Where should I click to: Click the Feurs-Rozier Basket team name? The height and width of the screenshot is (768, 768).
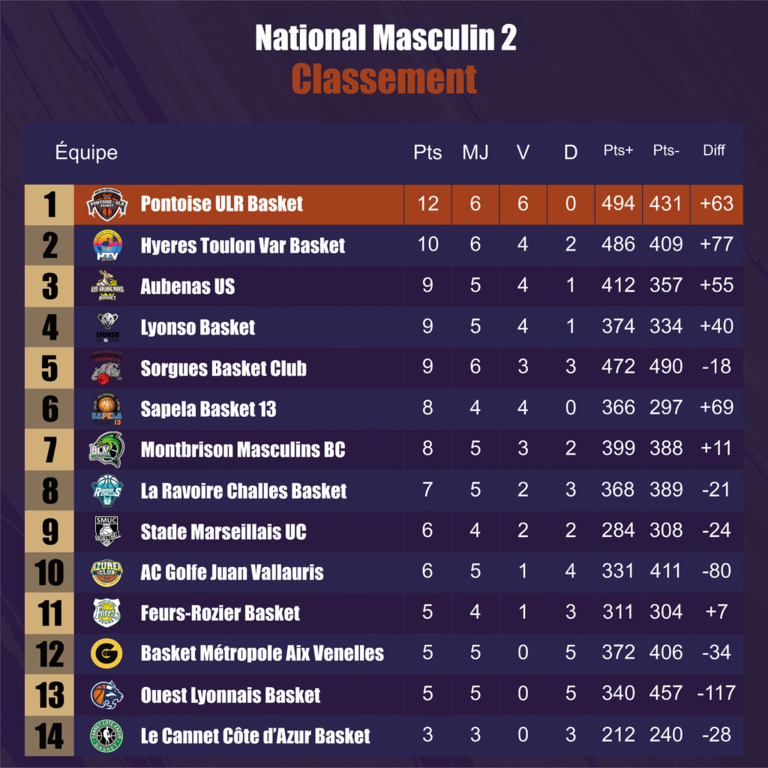220,613
